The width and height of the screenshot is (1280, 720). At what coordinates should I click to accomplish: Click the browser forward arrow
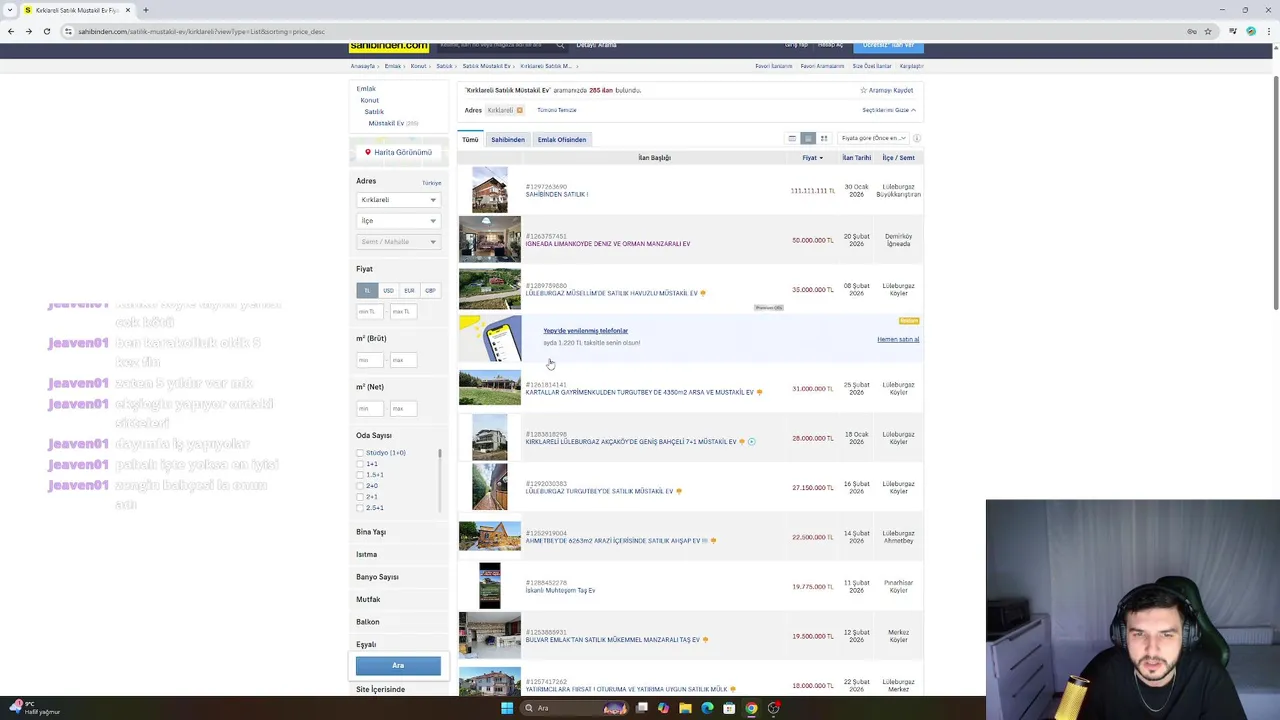tap(28, 31)
